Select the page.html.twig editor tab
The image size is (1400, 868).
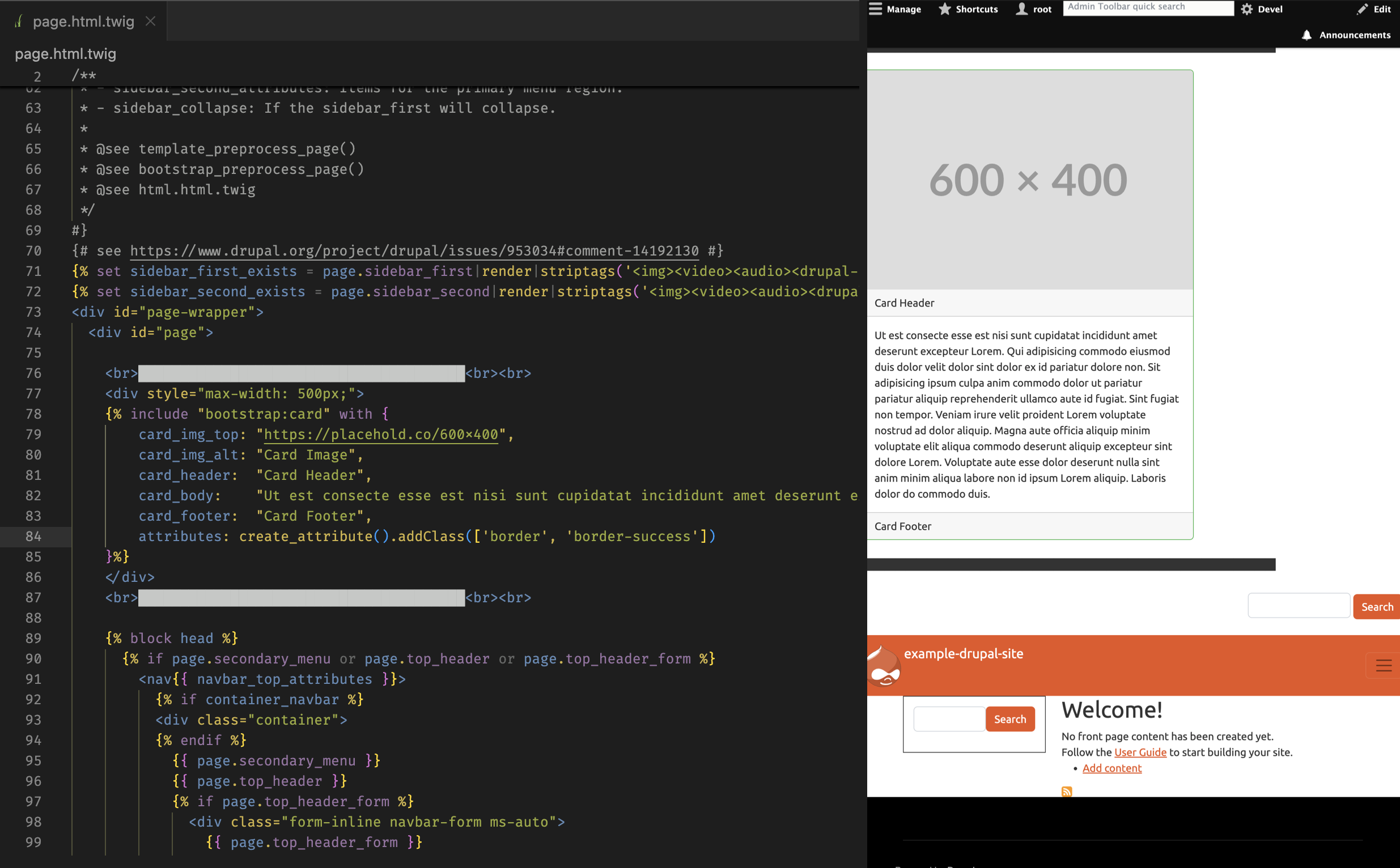[83, 21]
